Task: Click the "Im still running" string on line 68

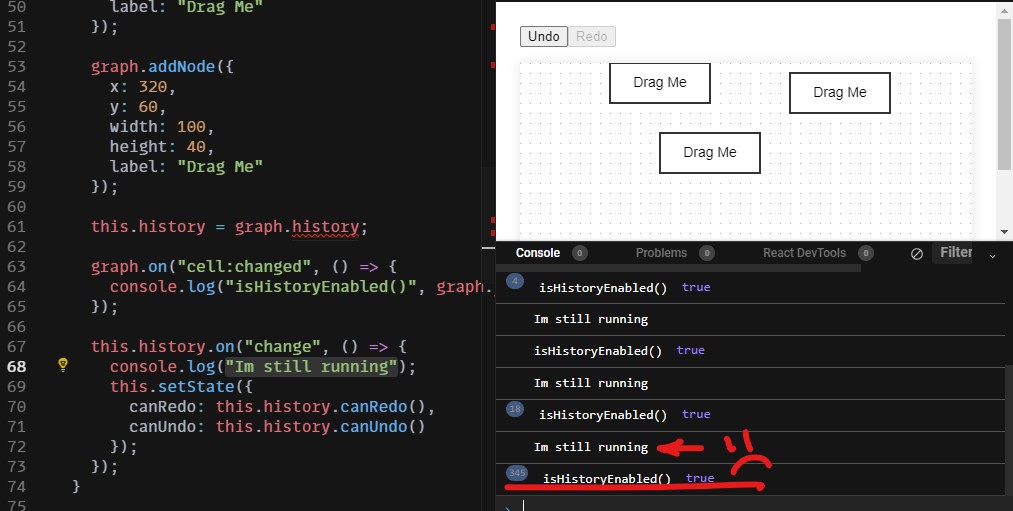Action: coord(311,367)
